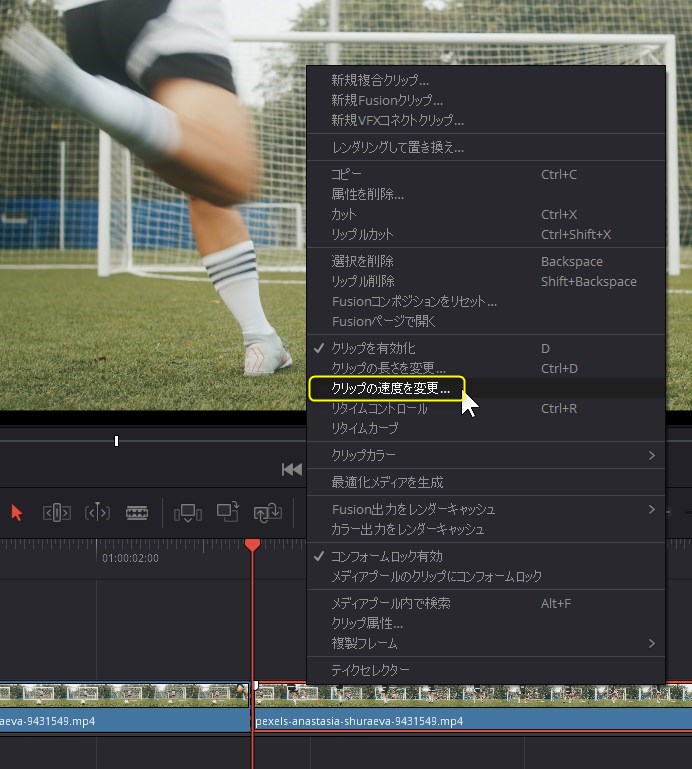Select レンダリングして置き換え... option
This screenshot has width=692, height=769.
point(486,147)
